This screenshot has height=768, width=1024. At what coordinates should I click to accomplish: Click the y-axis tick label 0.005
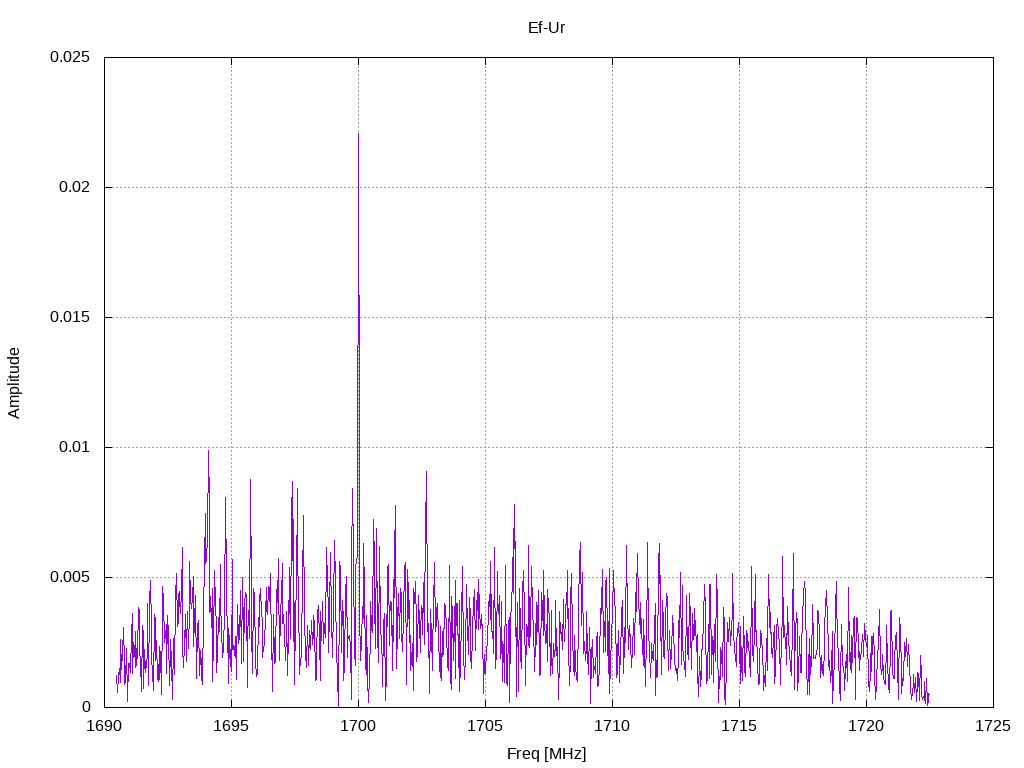(x=70, y=577)
